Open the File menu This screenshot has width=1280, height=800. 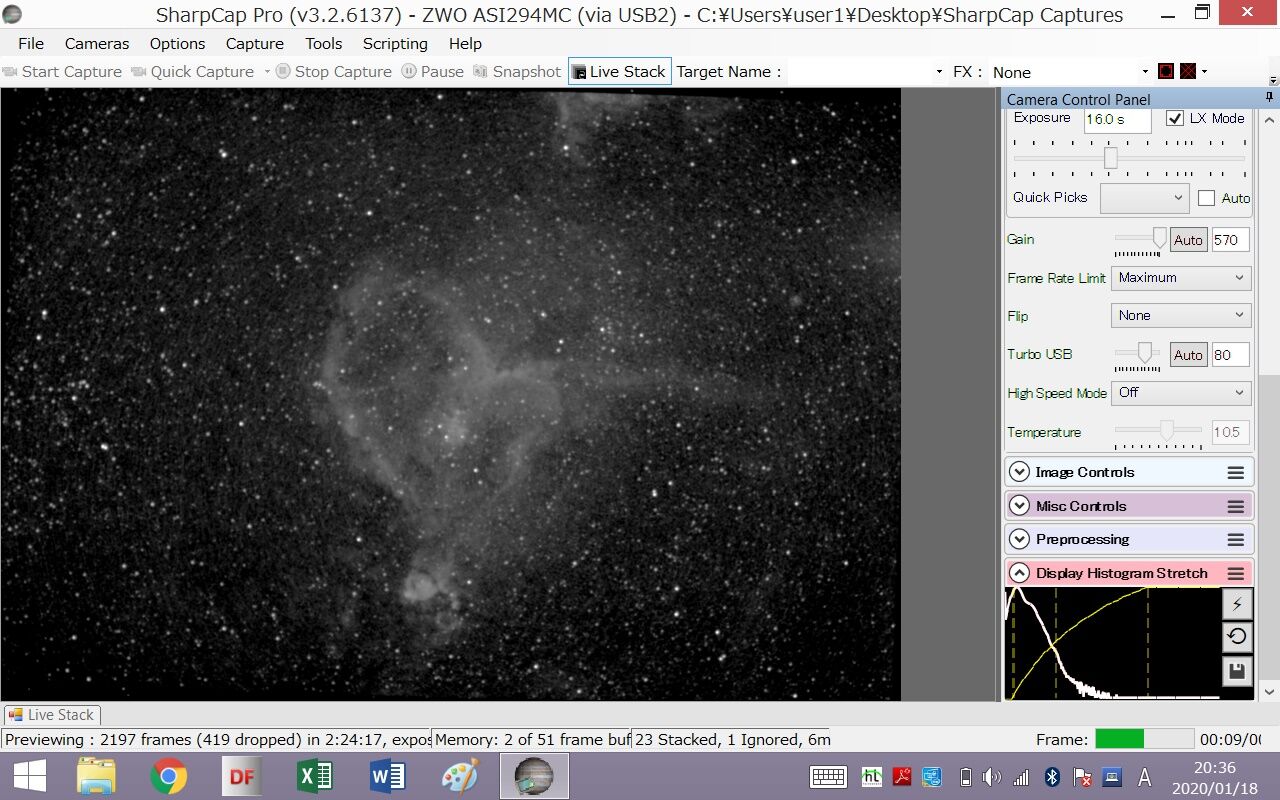click(x=31, y=43)
